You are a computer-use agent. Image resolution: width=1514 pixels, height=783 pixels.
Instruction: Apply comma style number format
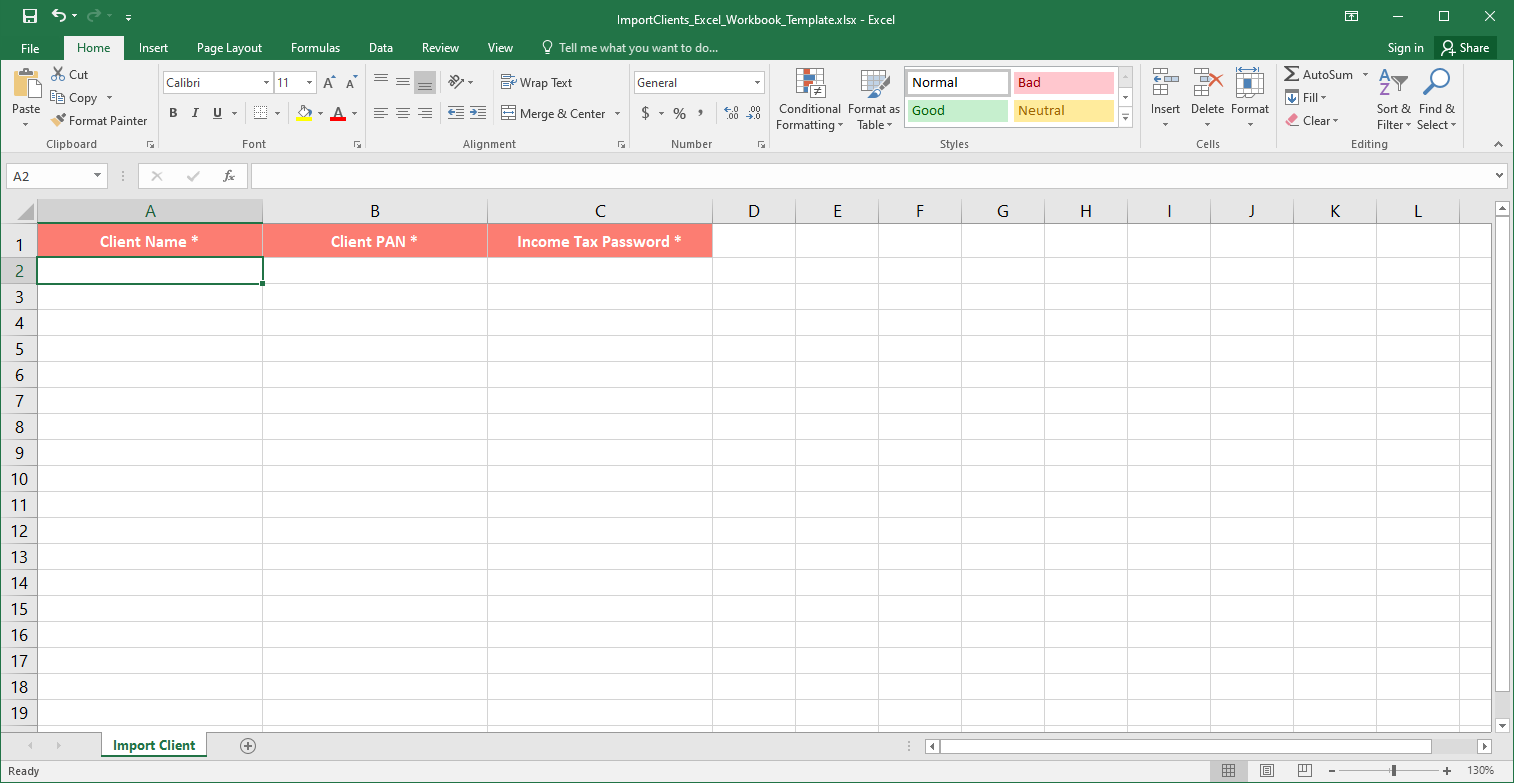(701, 113)
